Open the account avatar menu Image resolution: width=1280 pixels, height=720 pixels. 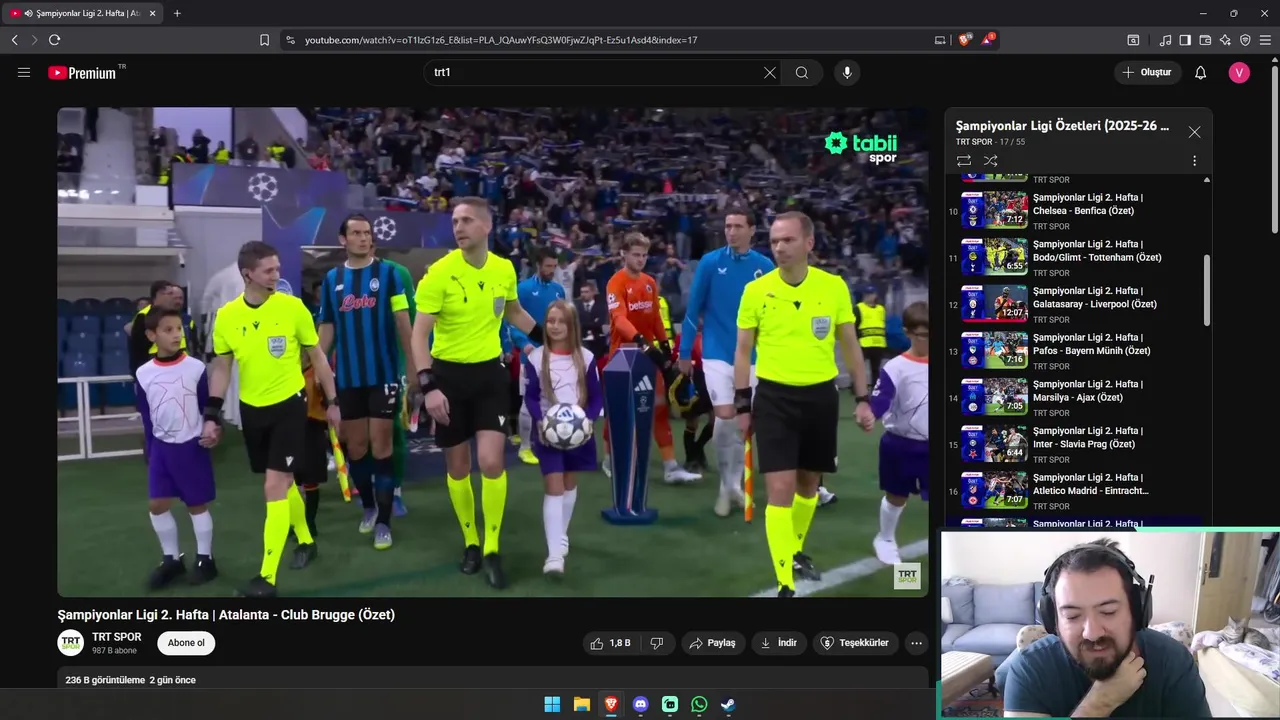coord(1239,72)
